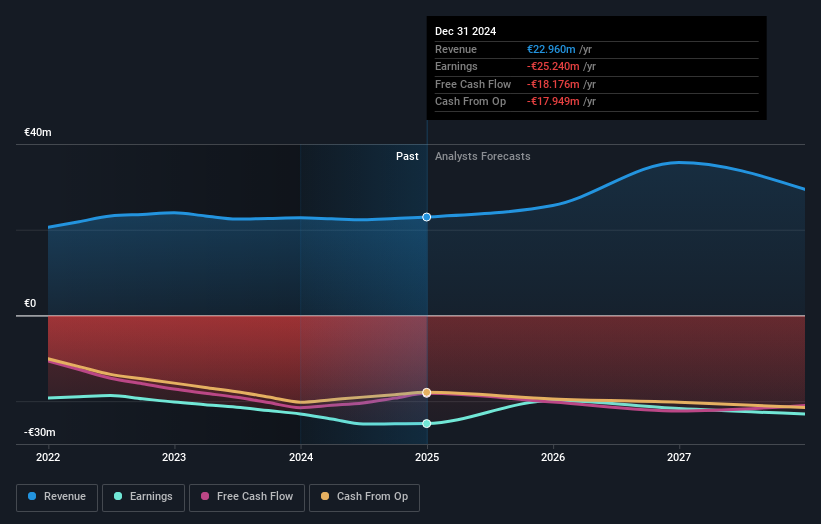Click the Earnings row label in tooltip
This screenshot has height=524, width=821.
coord(456,66)
